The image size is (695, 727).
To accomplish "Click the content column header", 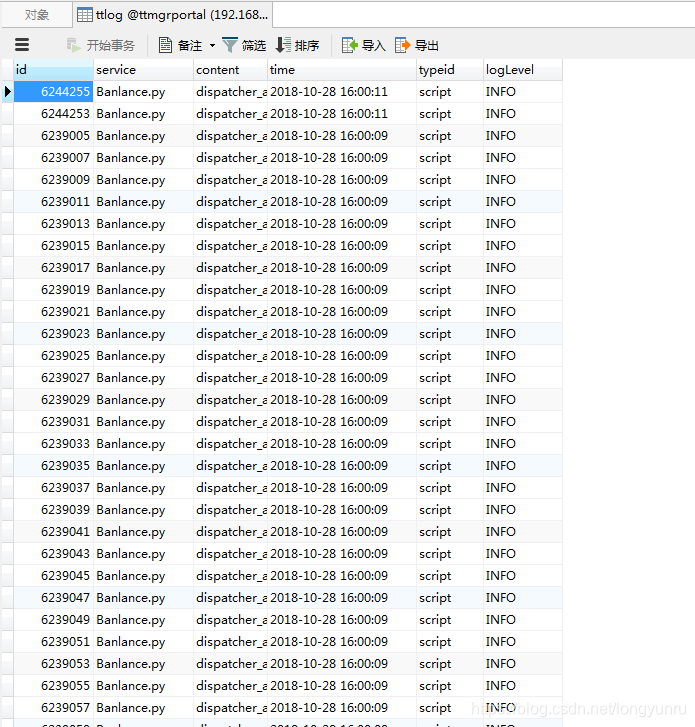I will [x=230, y=70].
